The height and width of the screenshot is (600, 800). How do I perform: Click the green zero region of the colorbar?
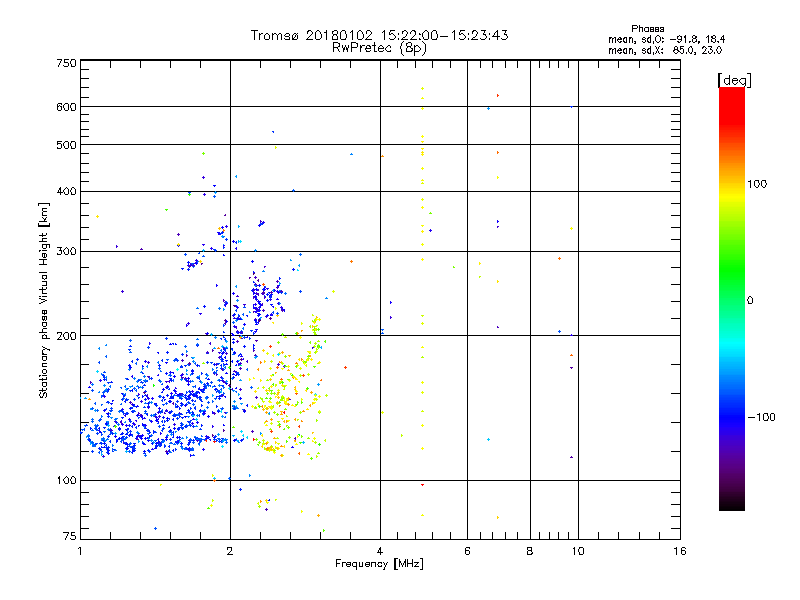pyautogui.click(x=732, y=300)
